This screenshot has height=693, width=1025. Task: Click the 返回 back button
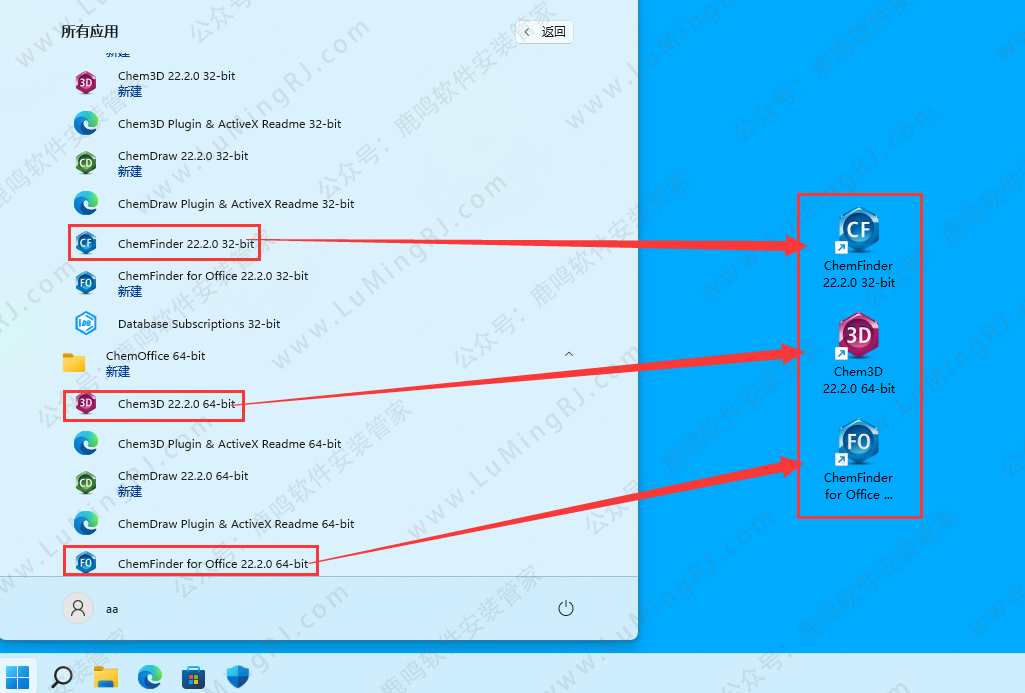point(545,31)
